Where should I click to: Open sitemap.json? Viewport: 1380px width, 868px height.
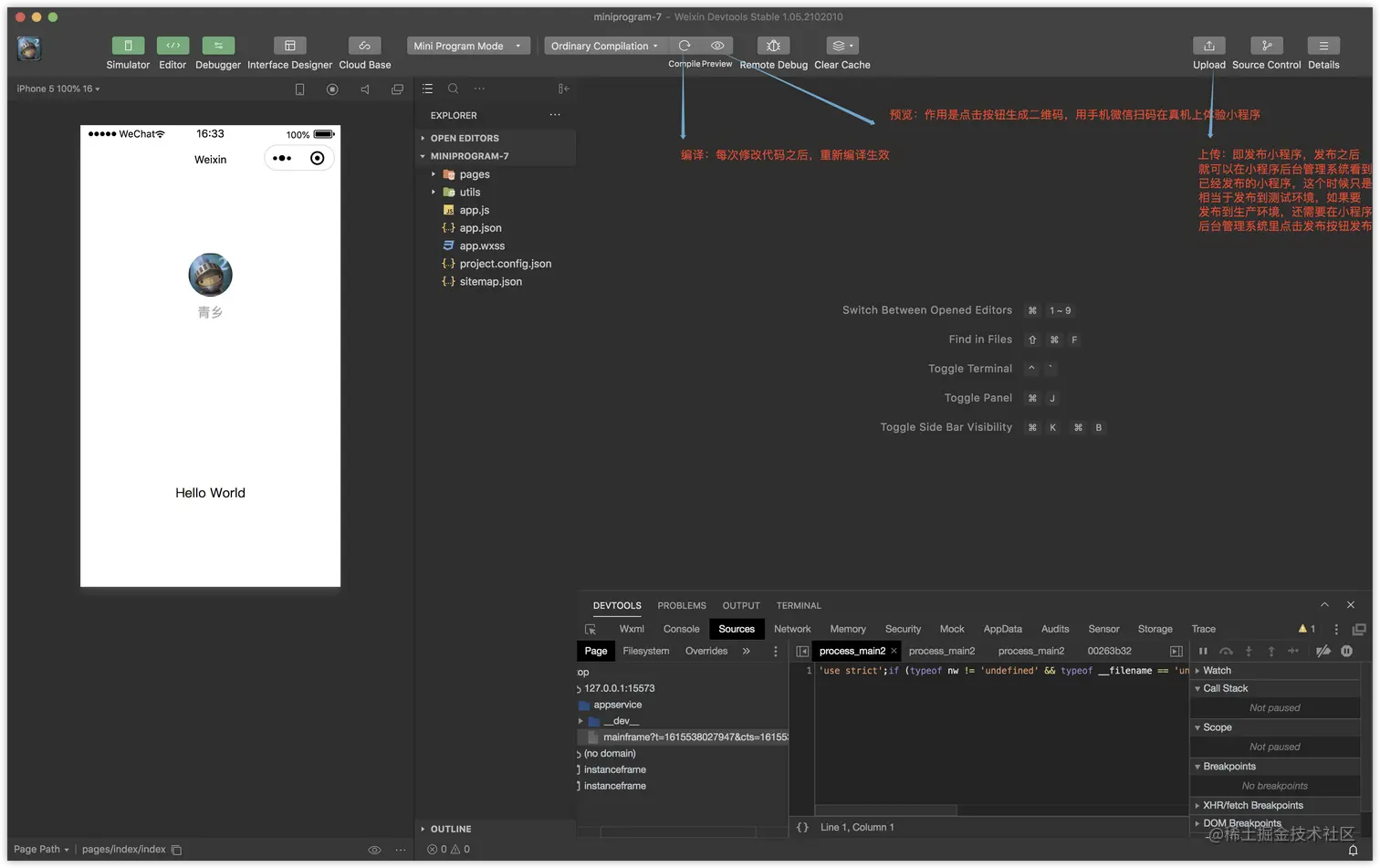[x=490, y=282]
